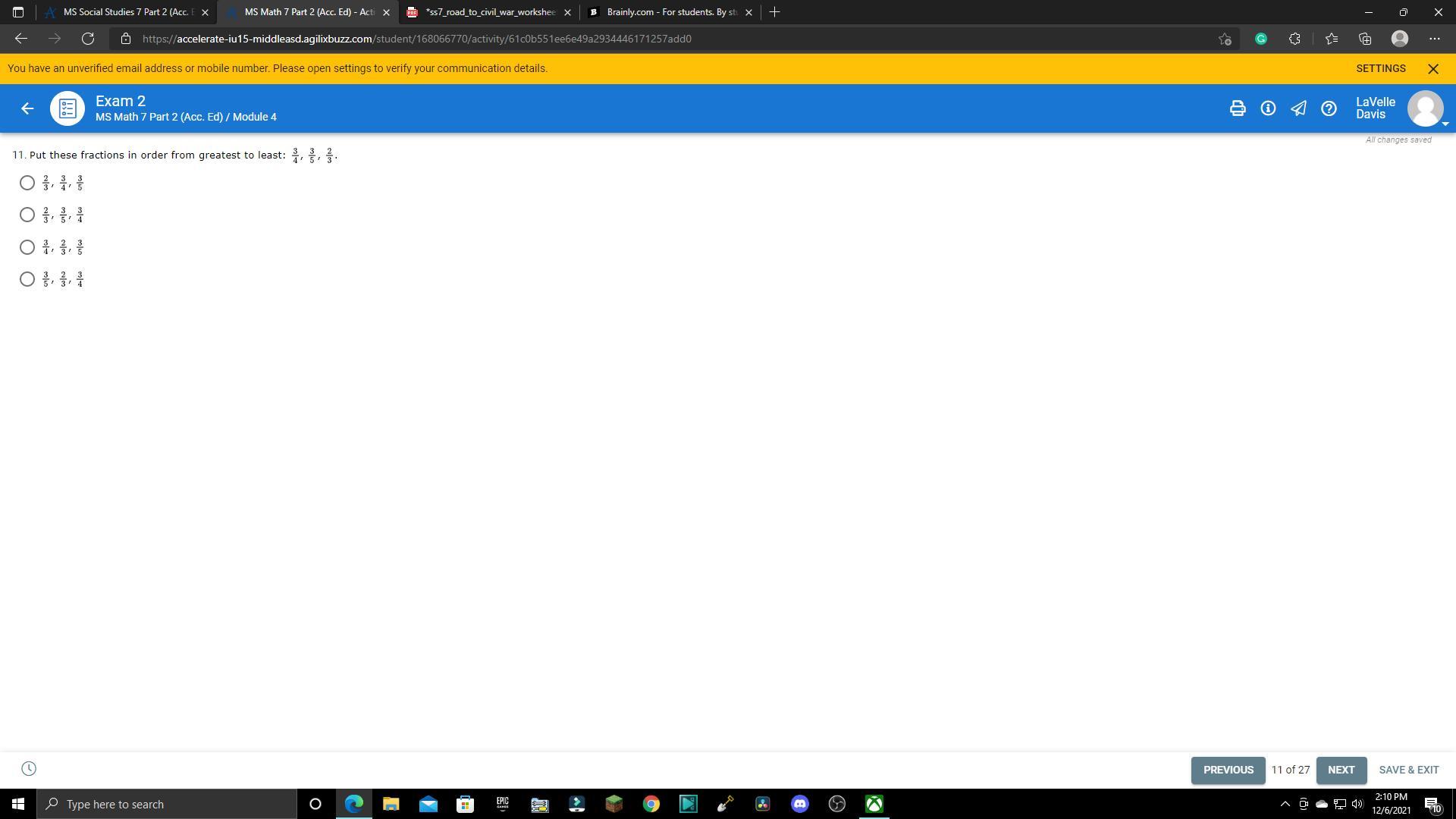Click the paper plane send icon

pos(1298,108)
